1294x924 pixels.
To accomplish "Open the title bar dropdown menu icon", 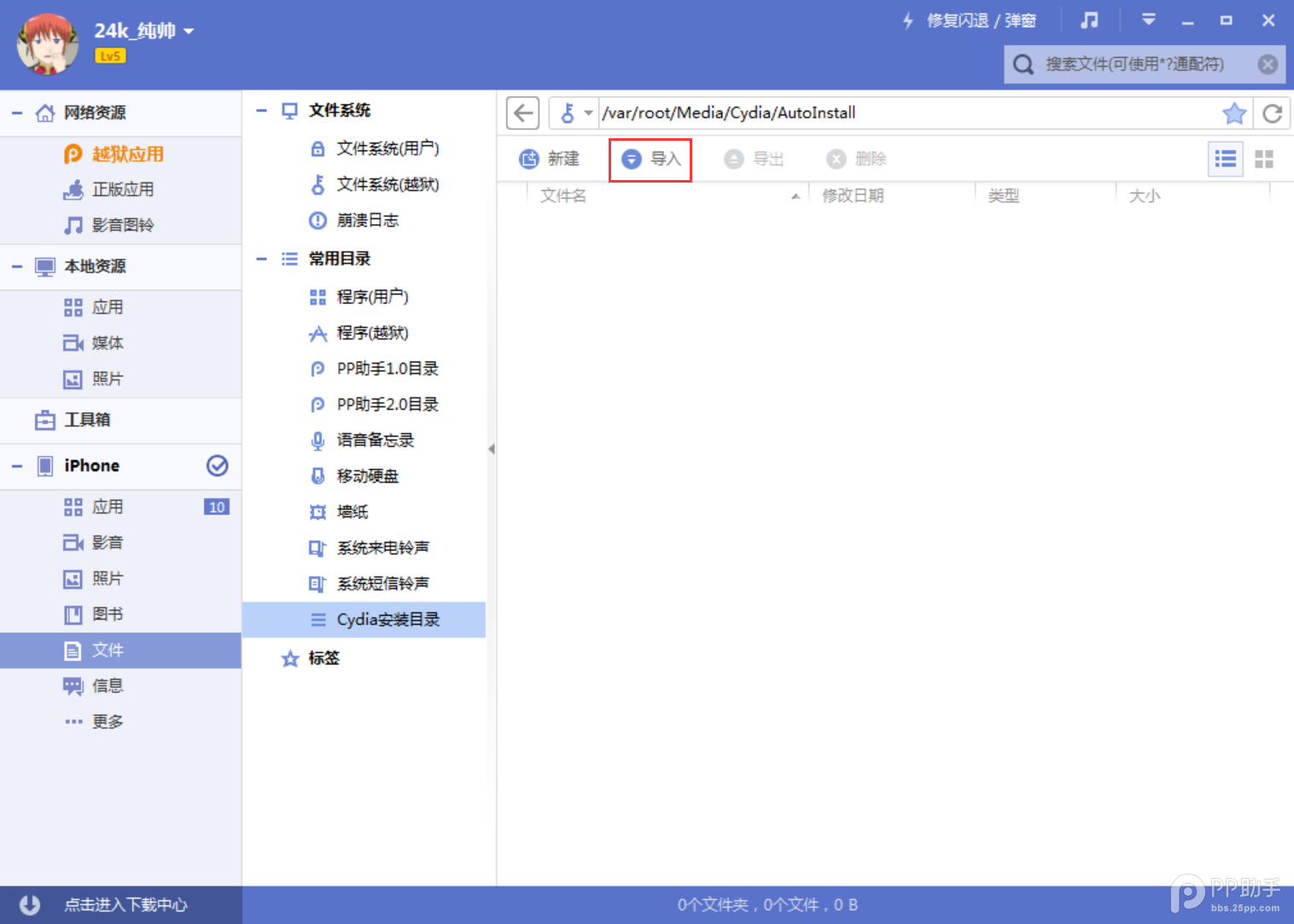I will coord(1149,20).
